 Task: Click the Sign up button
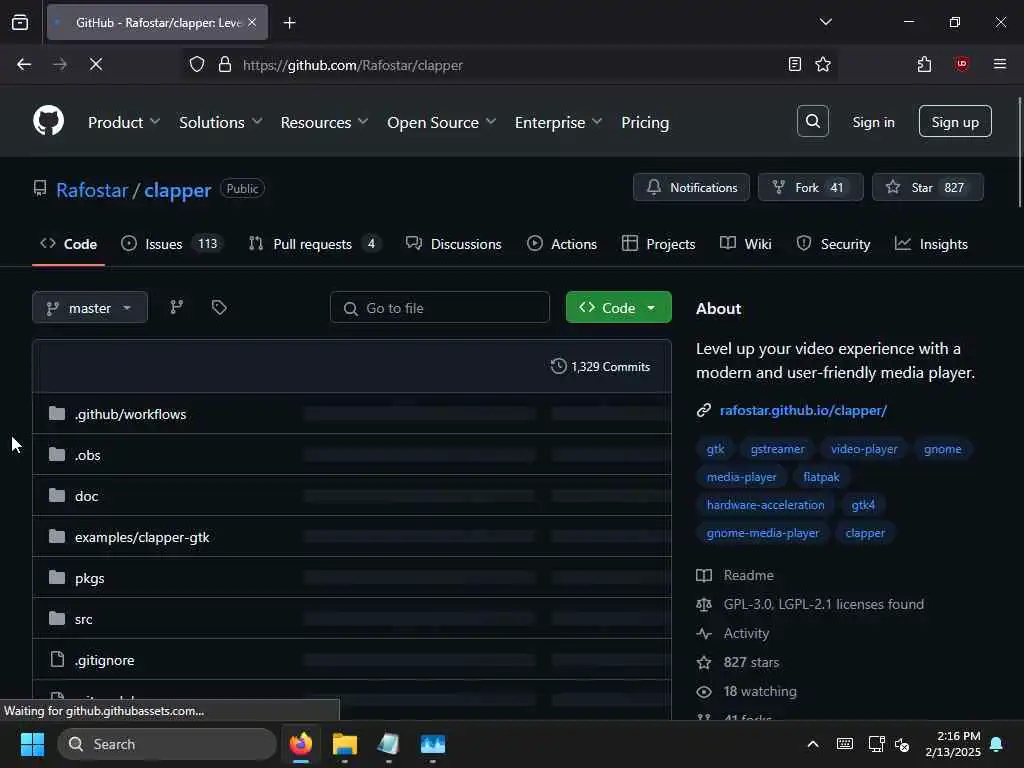955,121
